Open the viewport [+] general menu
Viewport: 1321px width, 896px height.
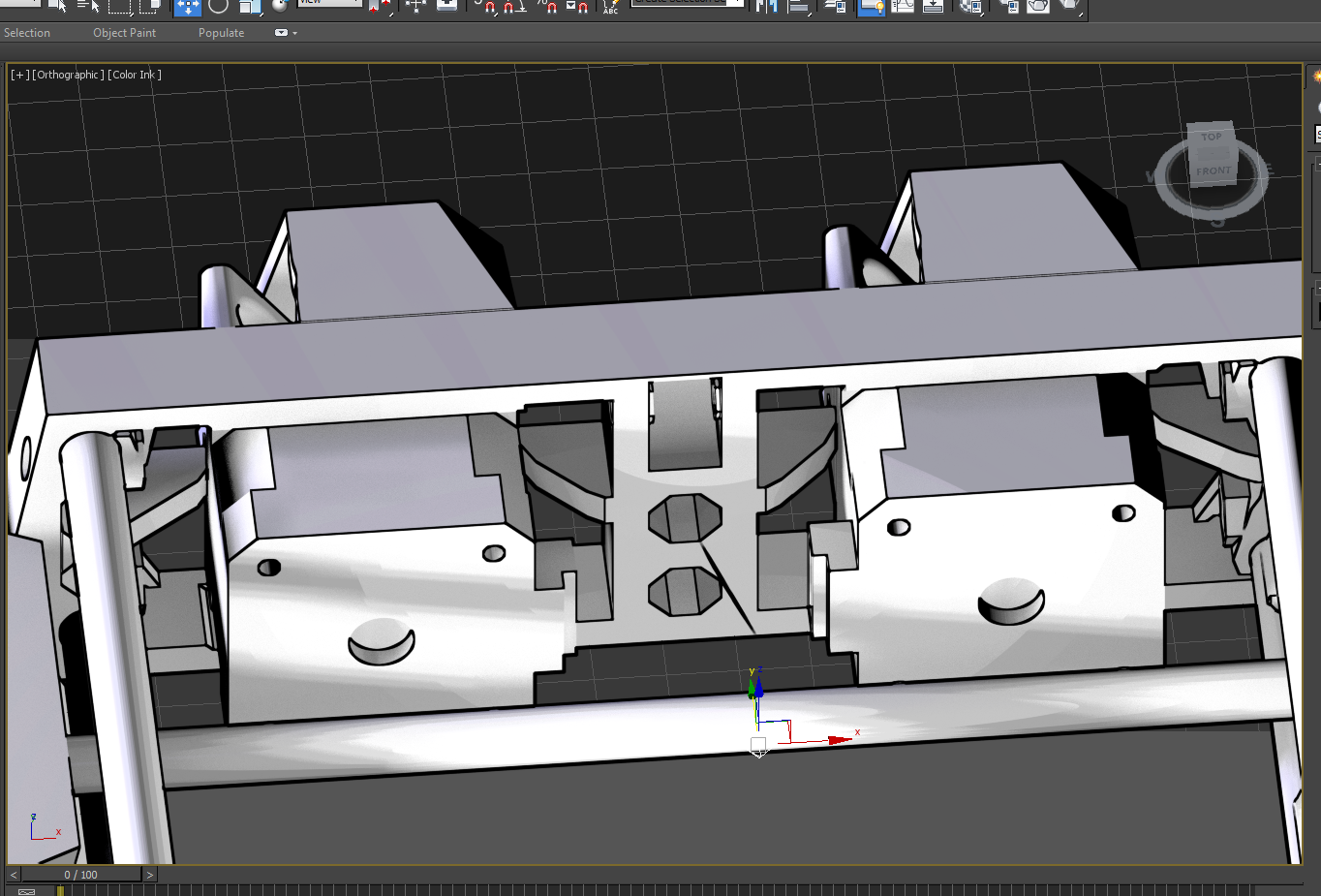point(19,75)
